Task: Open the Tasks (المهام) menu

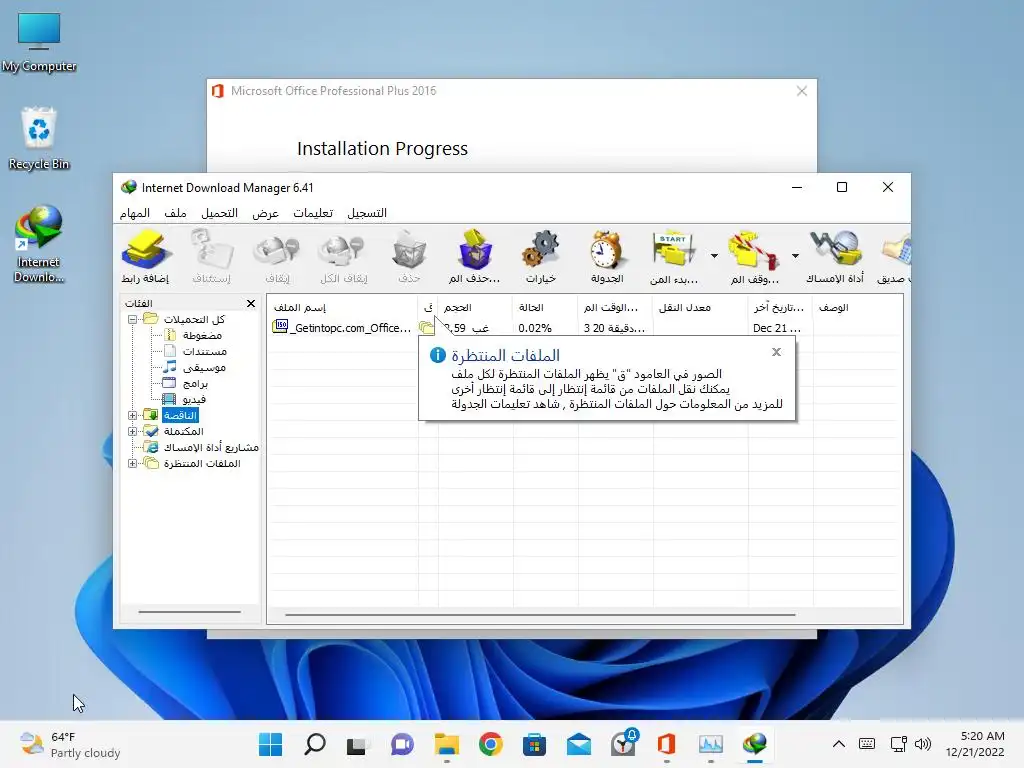Action: [x=135, y=213]
